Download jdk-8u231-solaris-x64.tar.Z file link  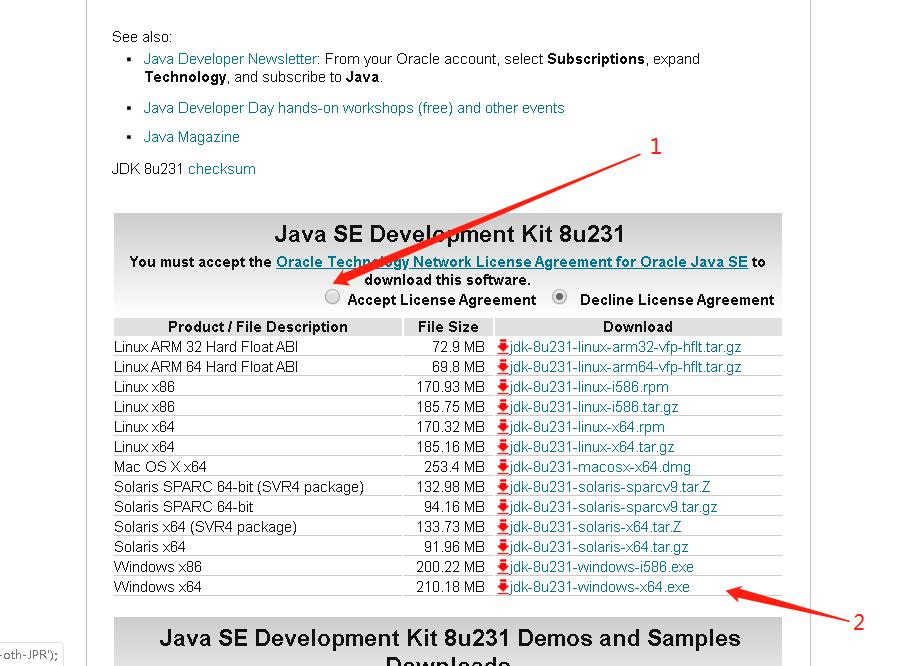[596, 527]
